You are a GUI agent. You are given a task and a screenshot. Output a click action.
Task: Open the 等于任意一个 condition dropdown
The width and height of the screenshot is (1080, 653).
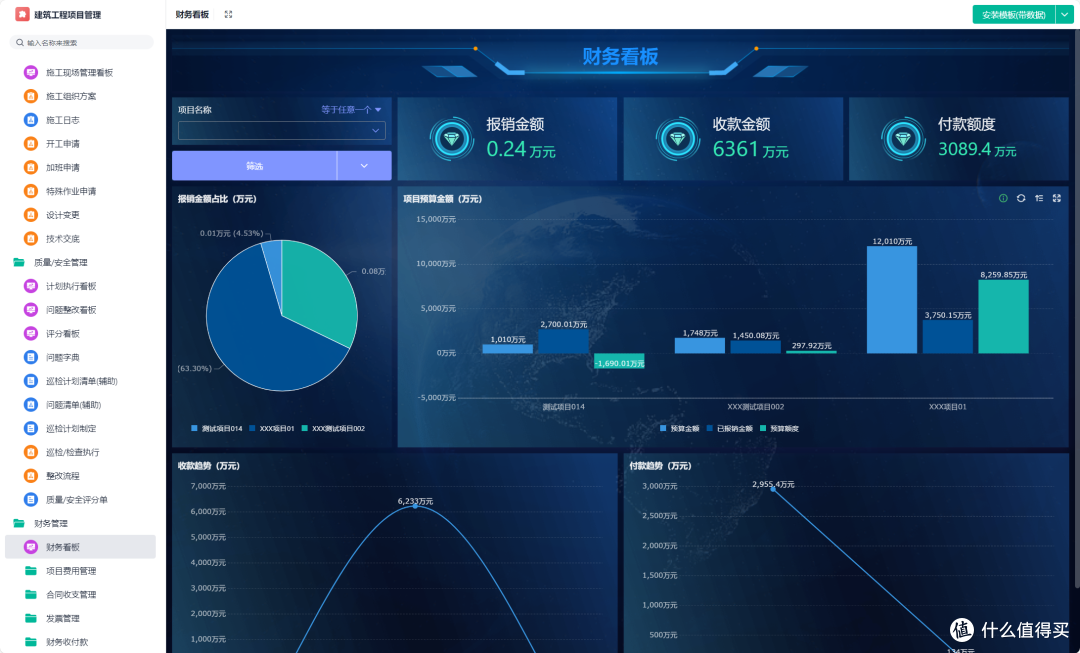click(351, 110)
